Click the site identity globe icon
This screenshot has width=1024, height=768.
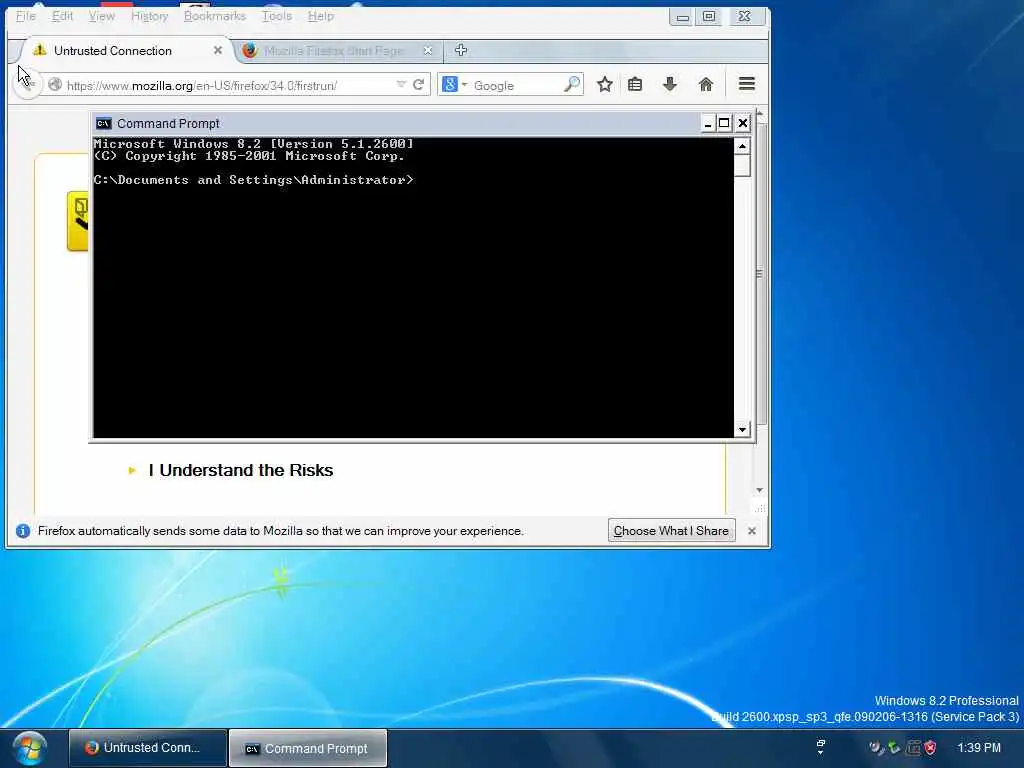point(55,85)
